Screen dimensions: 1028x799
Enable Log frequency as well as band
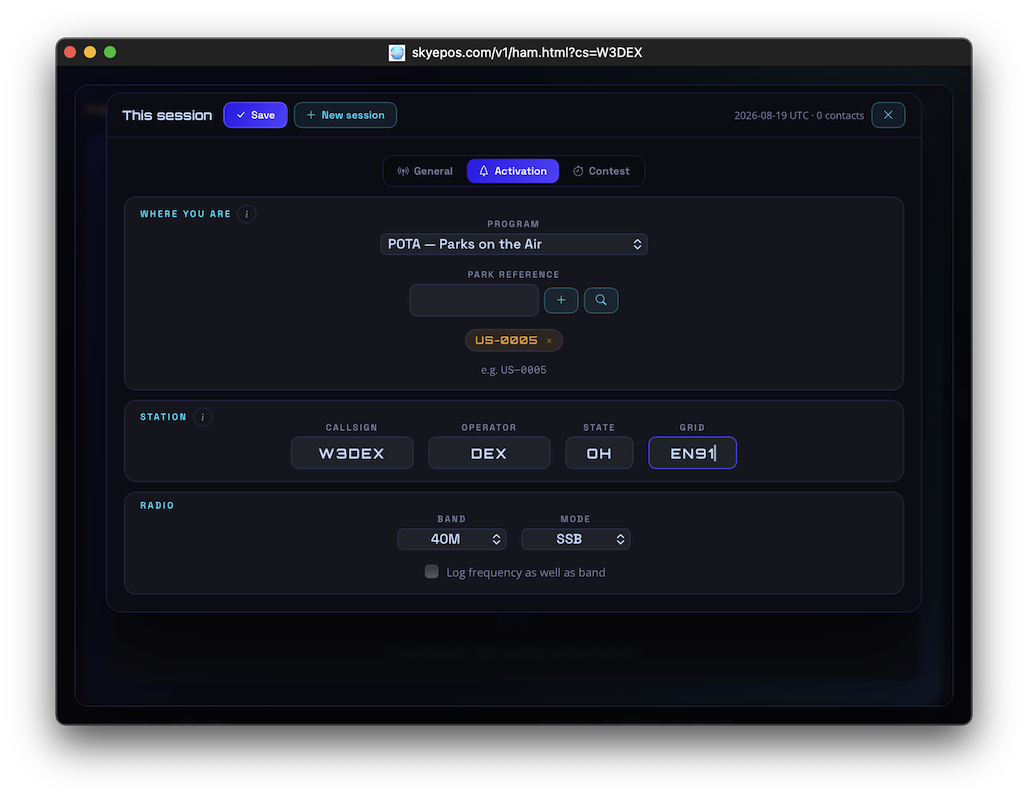pos(431,572)
